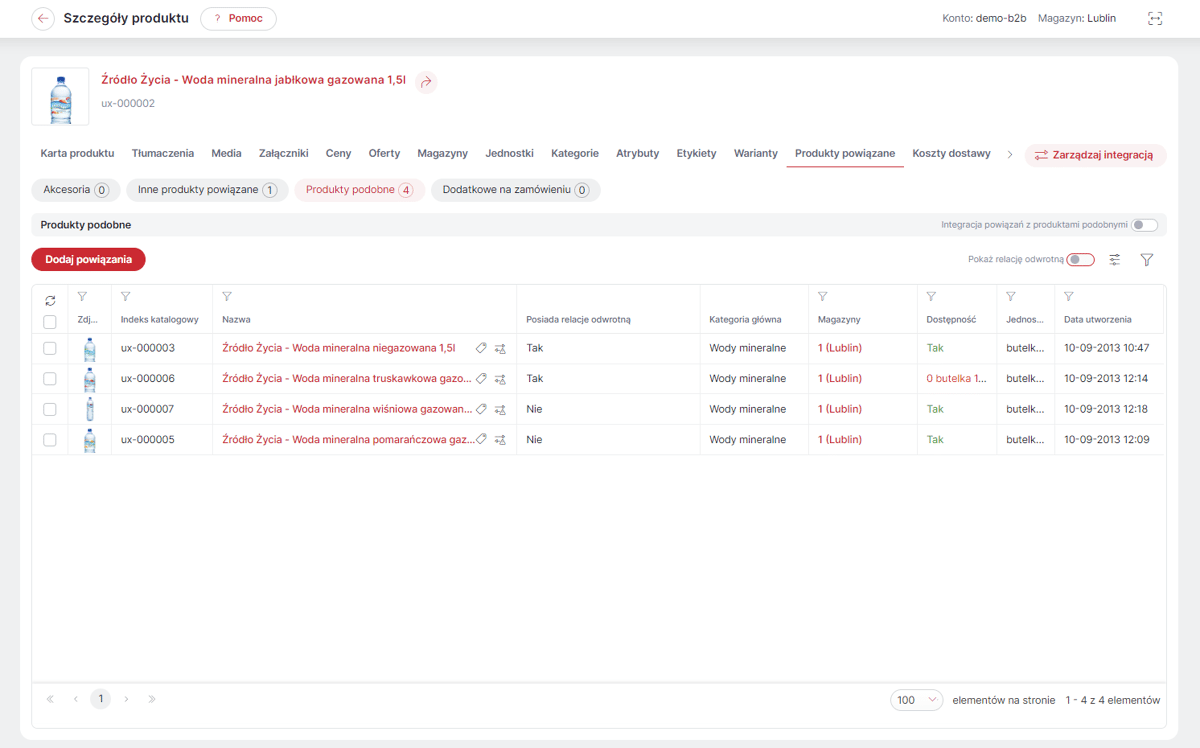
Task: Click the main product bottle thumbnail
Action: pos(60,97)
